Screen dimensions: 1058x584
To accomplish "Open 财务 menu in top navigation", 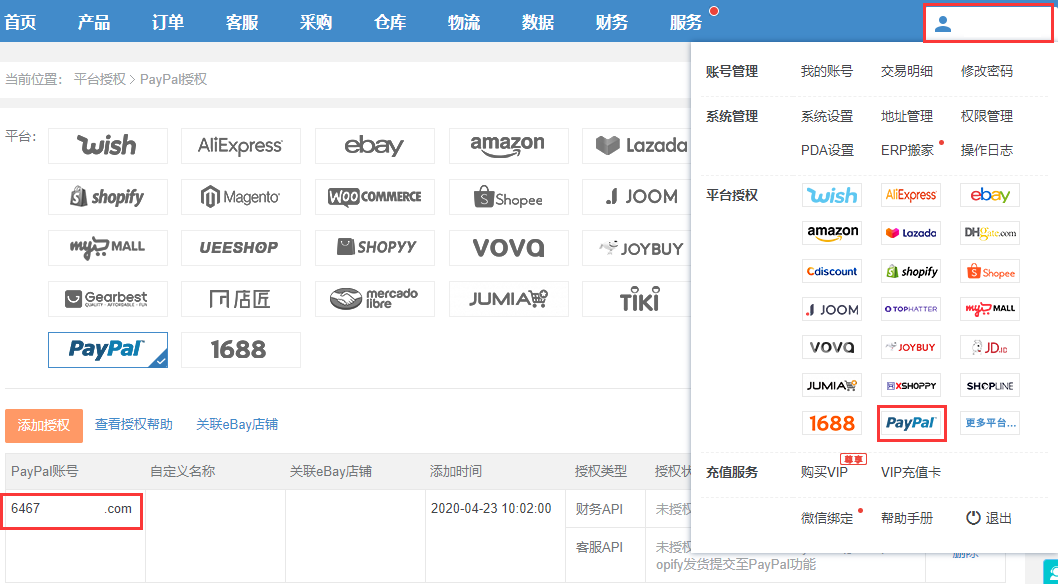I will [x=612, y=22].
